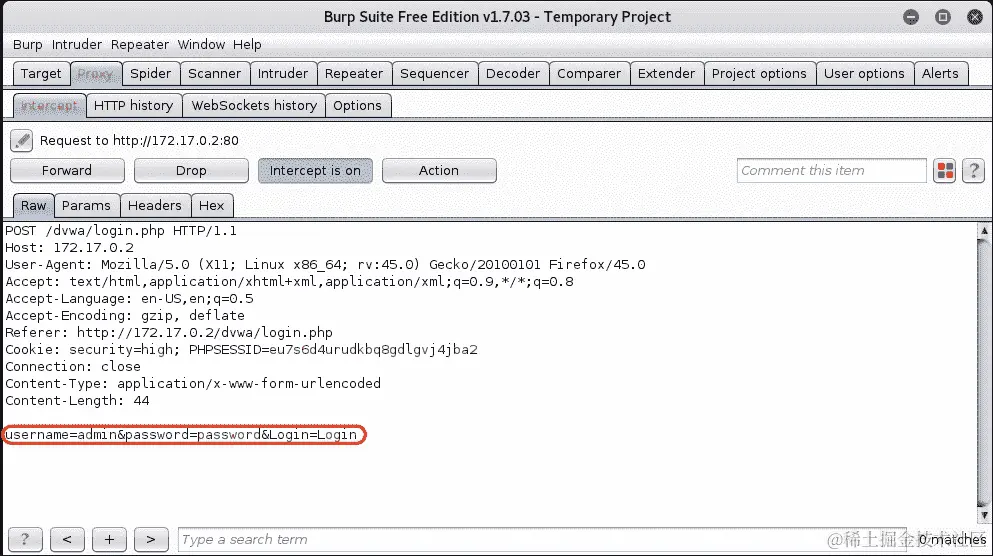Open the Intruder menu in menu bar
993x556 pixels.
[77, 44]
